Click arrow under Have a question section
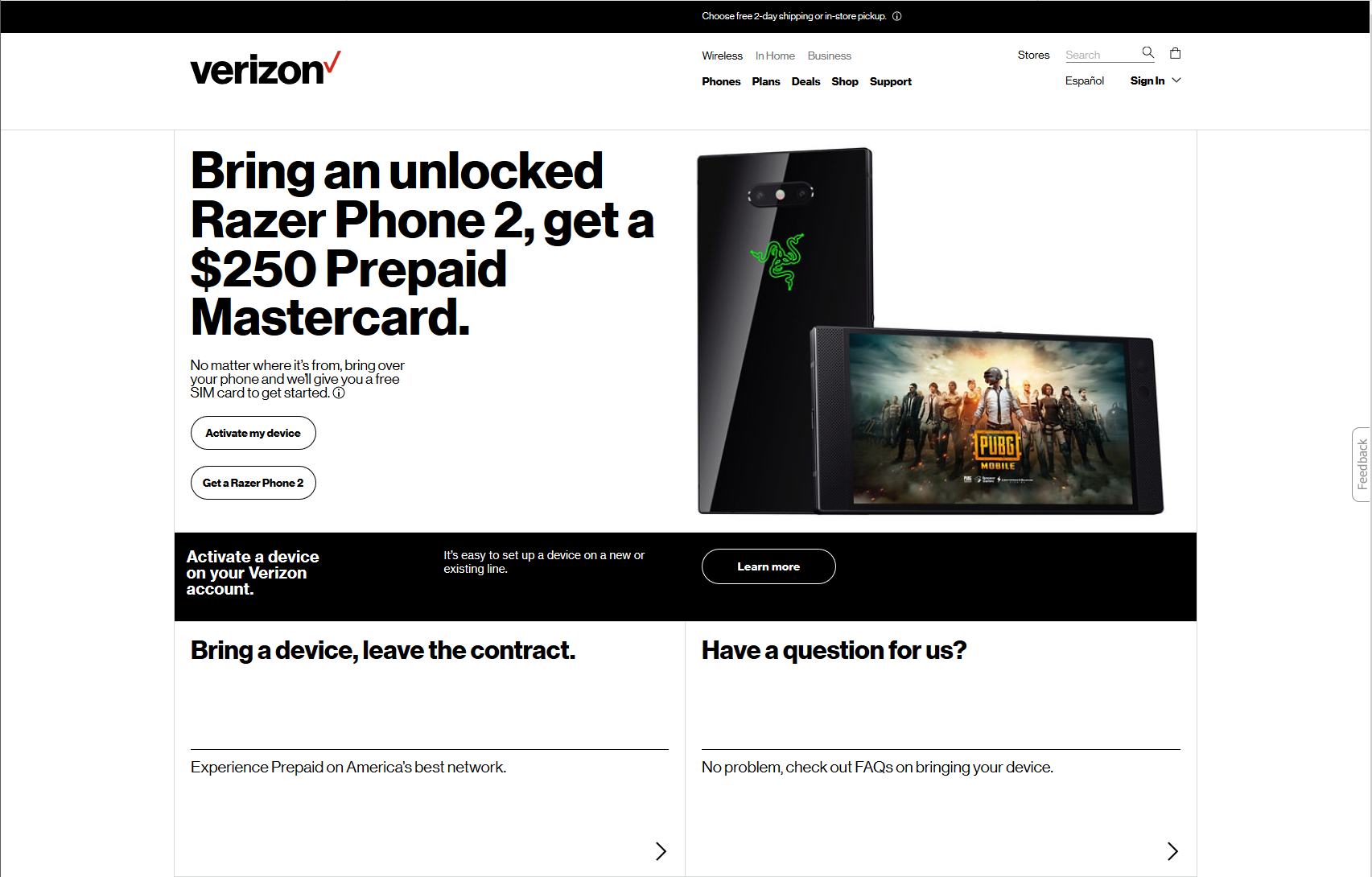Screen dimensions: 1372x877 (x=1172, y=851)
